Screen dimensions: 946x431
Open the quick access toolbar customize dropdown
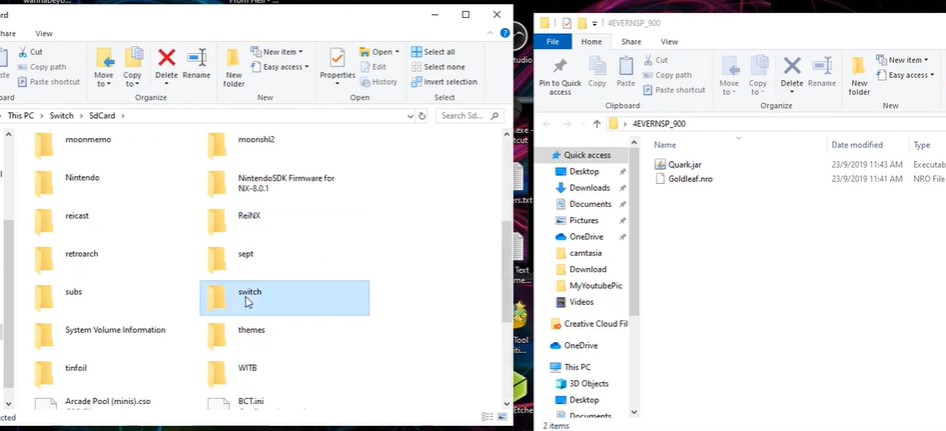pos(594,24)
